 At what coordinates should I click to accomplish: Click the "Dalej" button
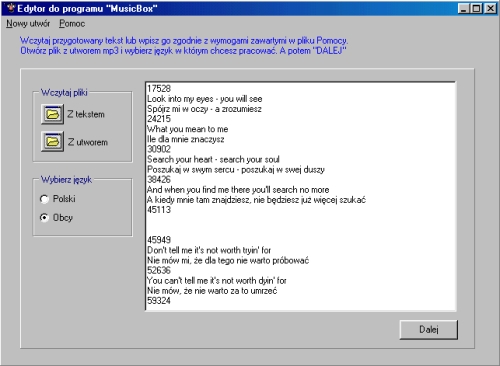pos(429,330)
